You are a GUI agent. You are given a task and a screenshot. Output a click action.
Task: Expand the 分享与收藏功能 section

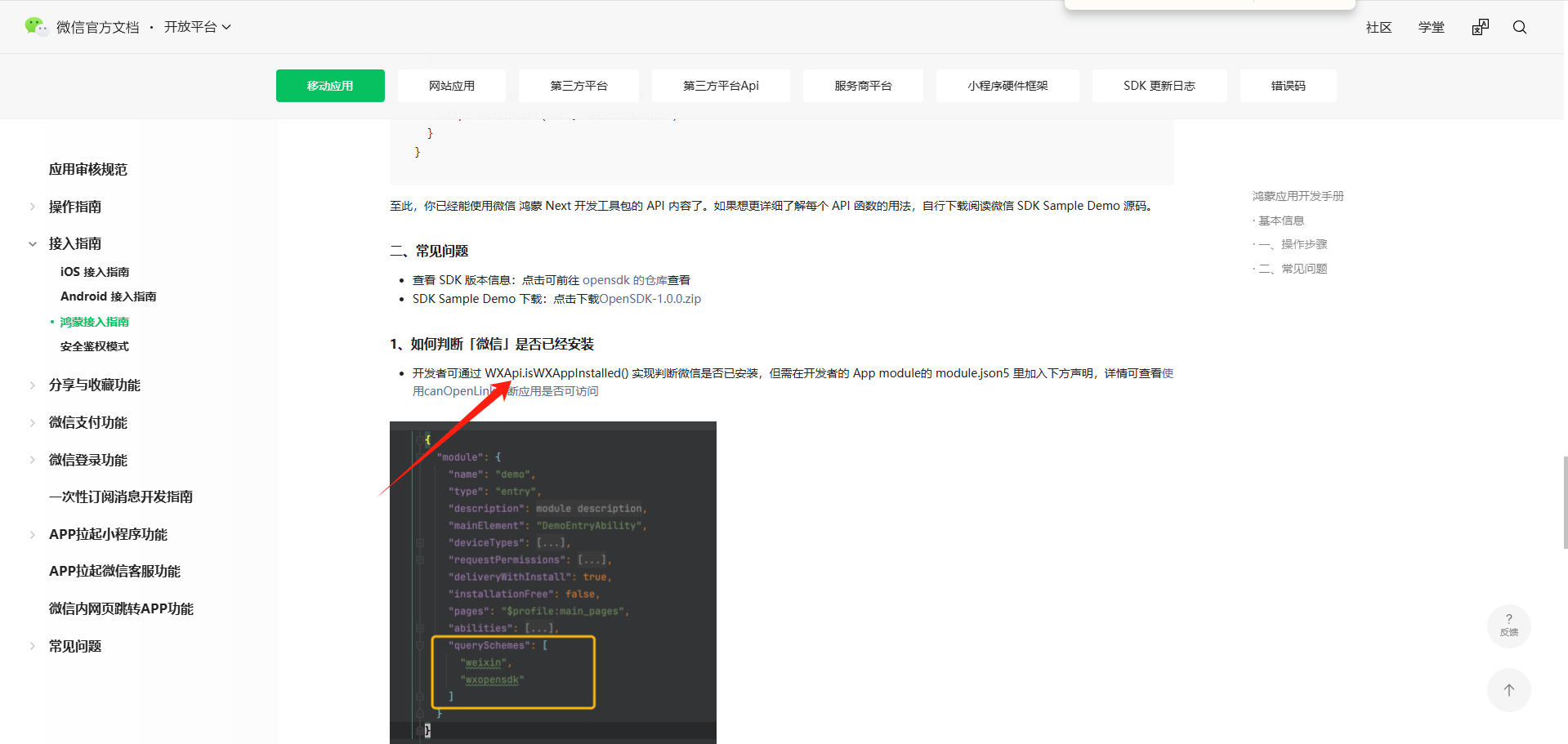[33, 385]
